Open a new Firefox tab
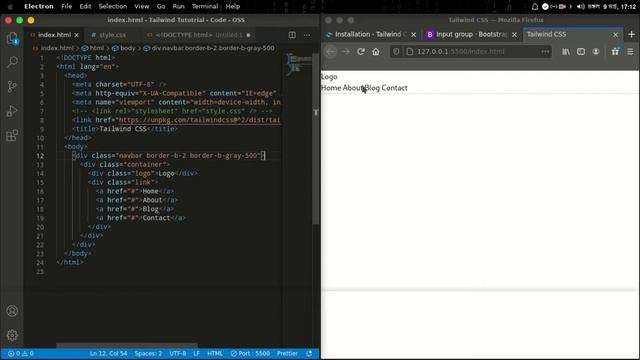Screen dimensions: 640x360 631,35
